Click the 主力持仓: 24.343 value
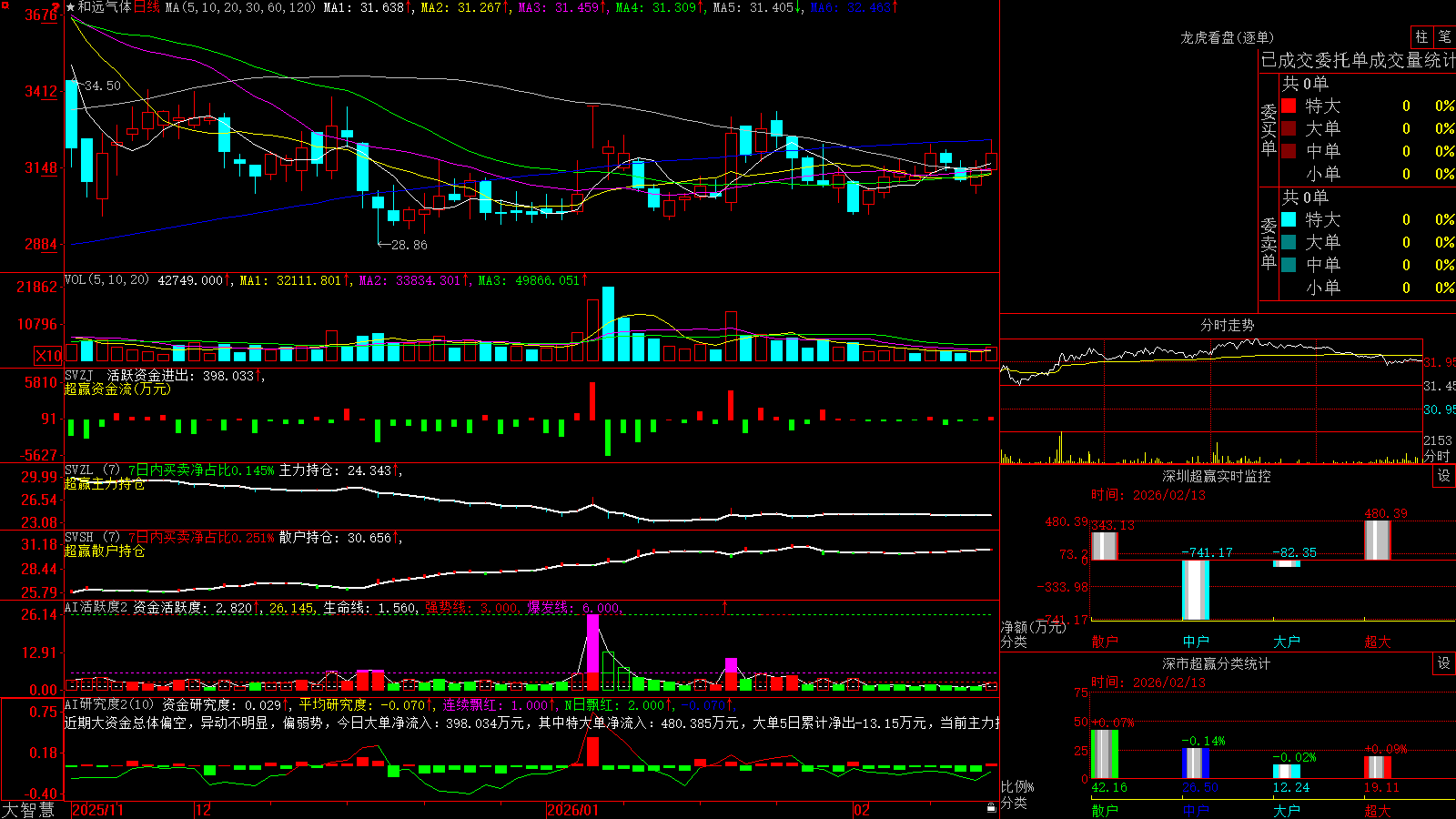This screenshot has height=819, width=1456. click(x=336, y=470)
